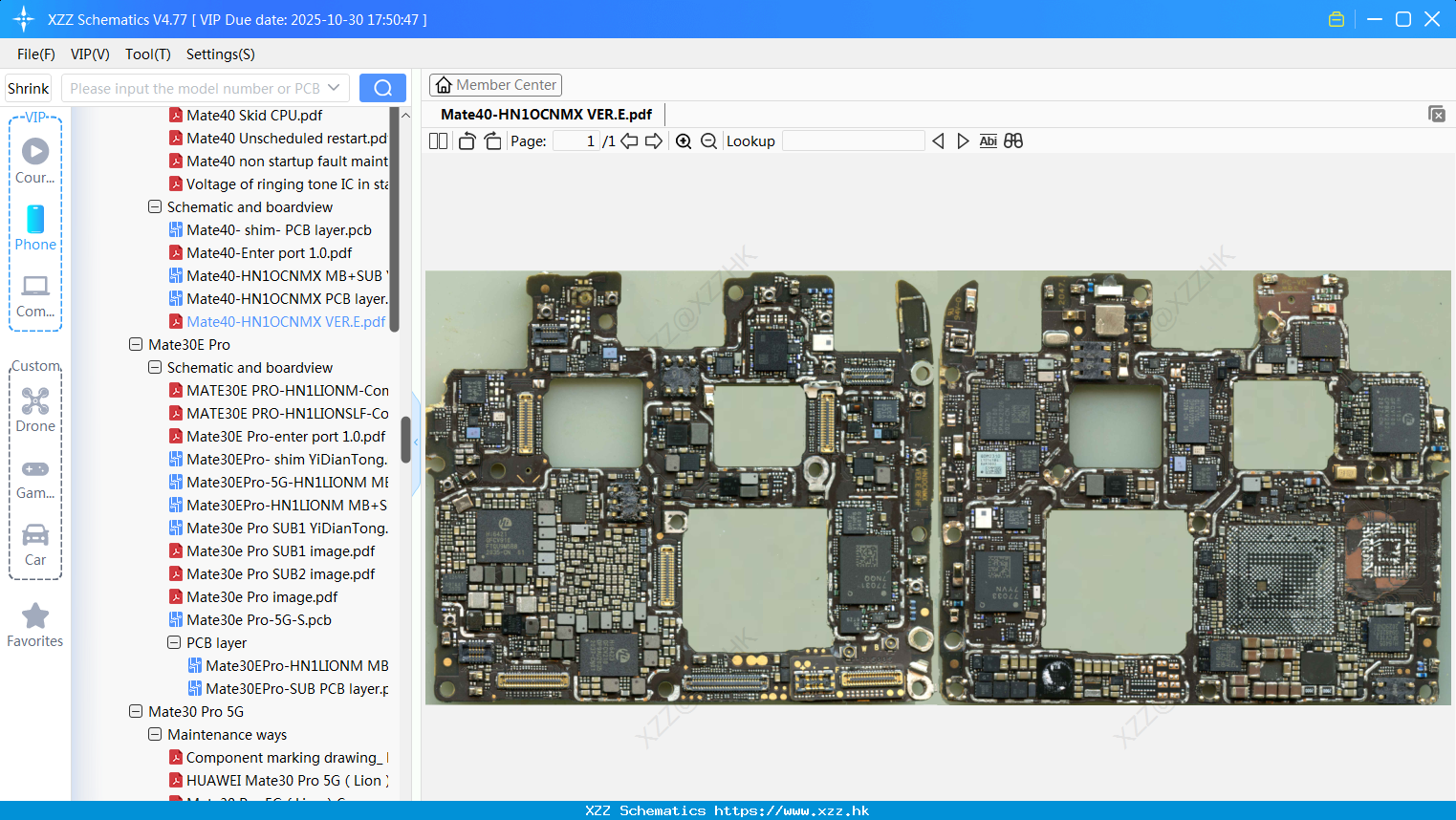
Task: Open the File(F) menu
Action: (36, 54)
